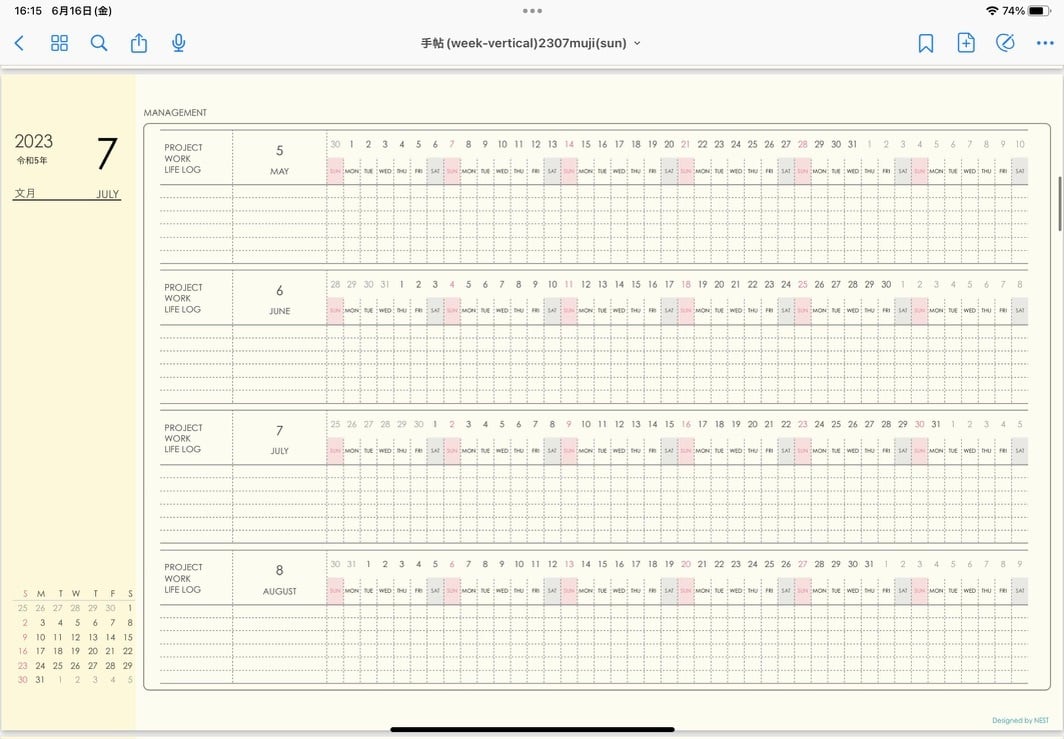Tap the home indicator bar
Viewport: 1064px width, 739px height.
coord(532,729)
